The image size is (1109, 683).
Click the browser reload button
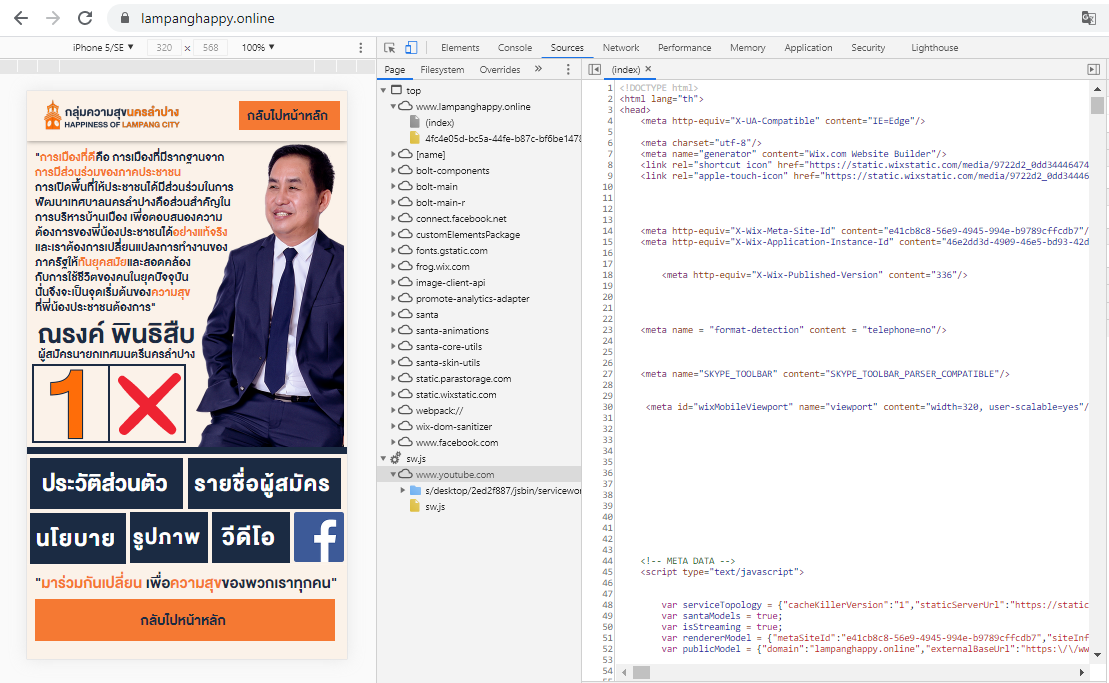click(x=85, y=18)
